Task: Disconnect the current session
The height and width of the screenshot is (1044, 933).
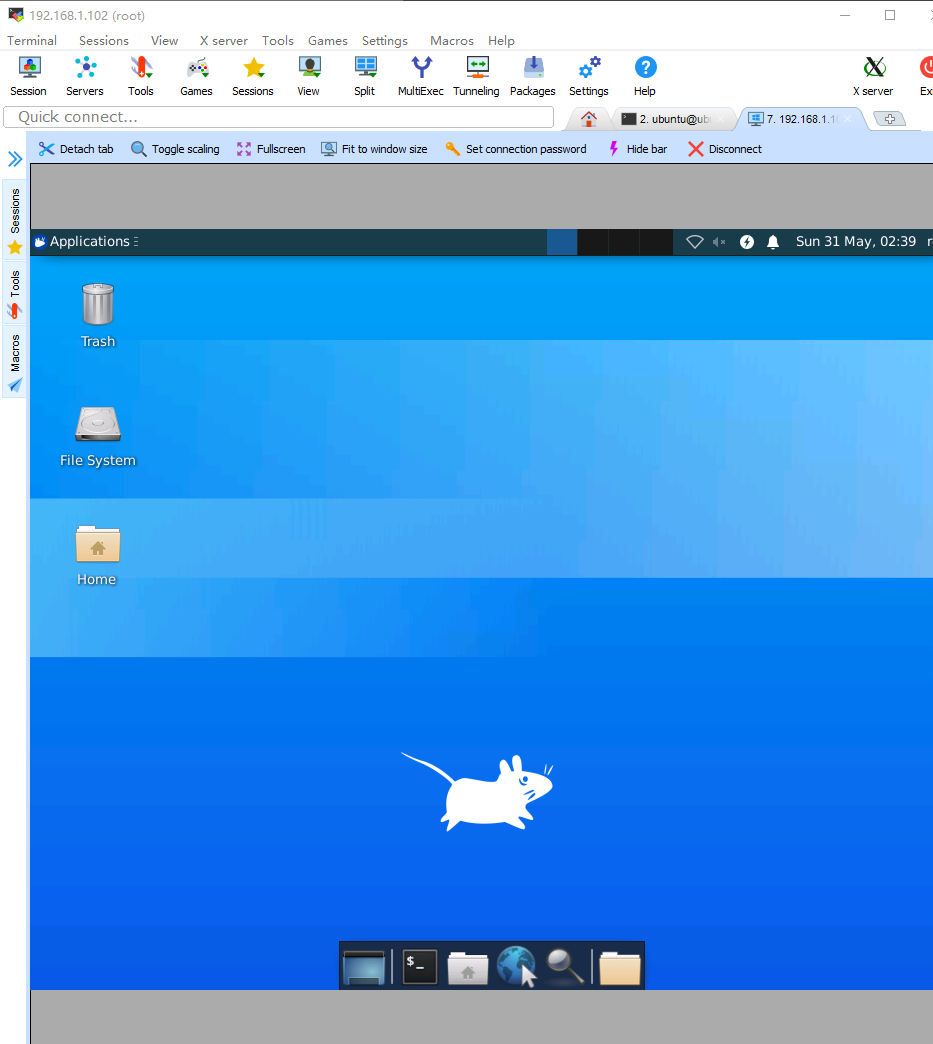Action: [x=724, y=148]
